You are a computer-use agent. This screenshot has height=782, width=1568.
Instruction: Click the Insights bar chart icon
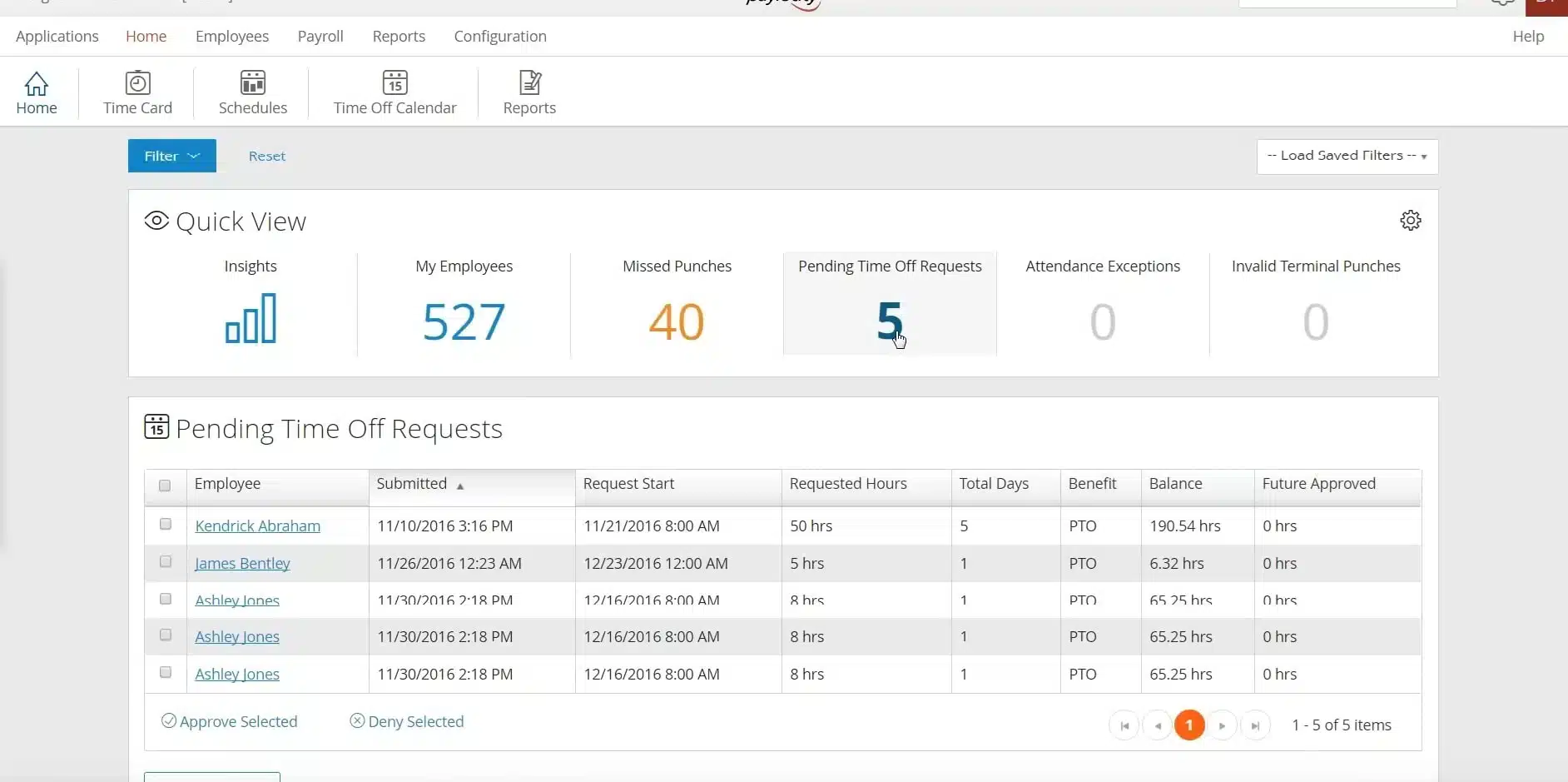pos(251,318)
